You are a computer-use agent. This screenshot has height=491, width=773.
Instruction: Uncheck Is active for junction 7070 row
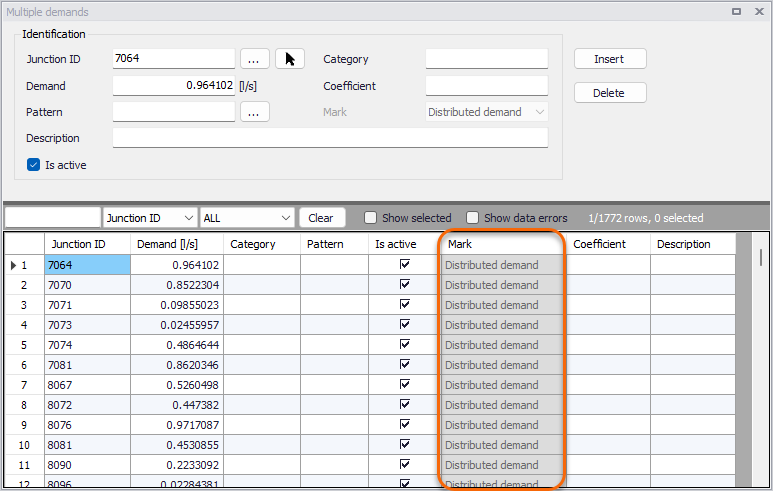405,284
